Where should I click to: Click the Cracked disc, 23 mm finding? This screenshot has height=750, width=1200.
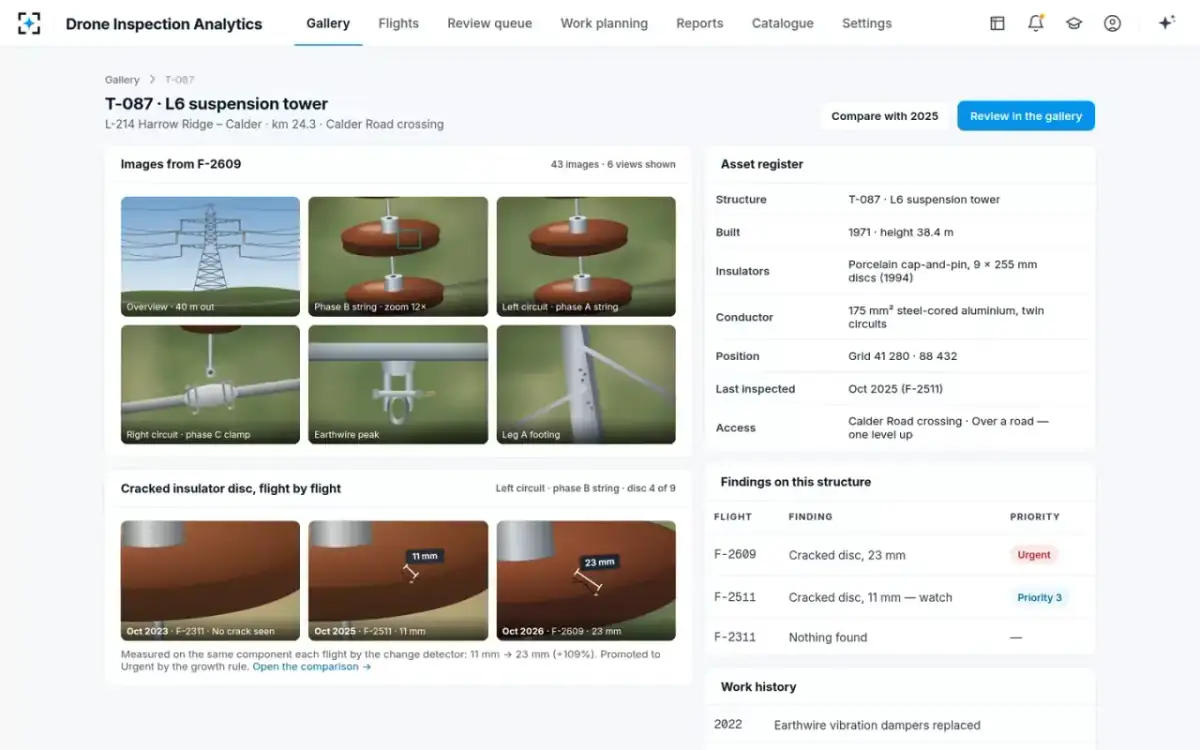847,555
